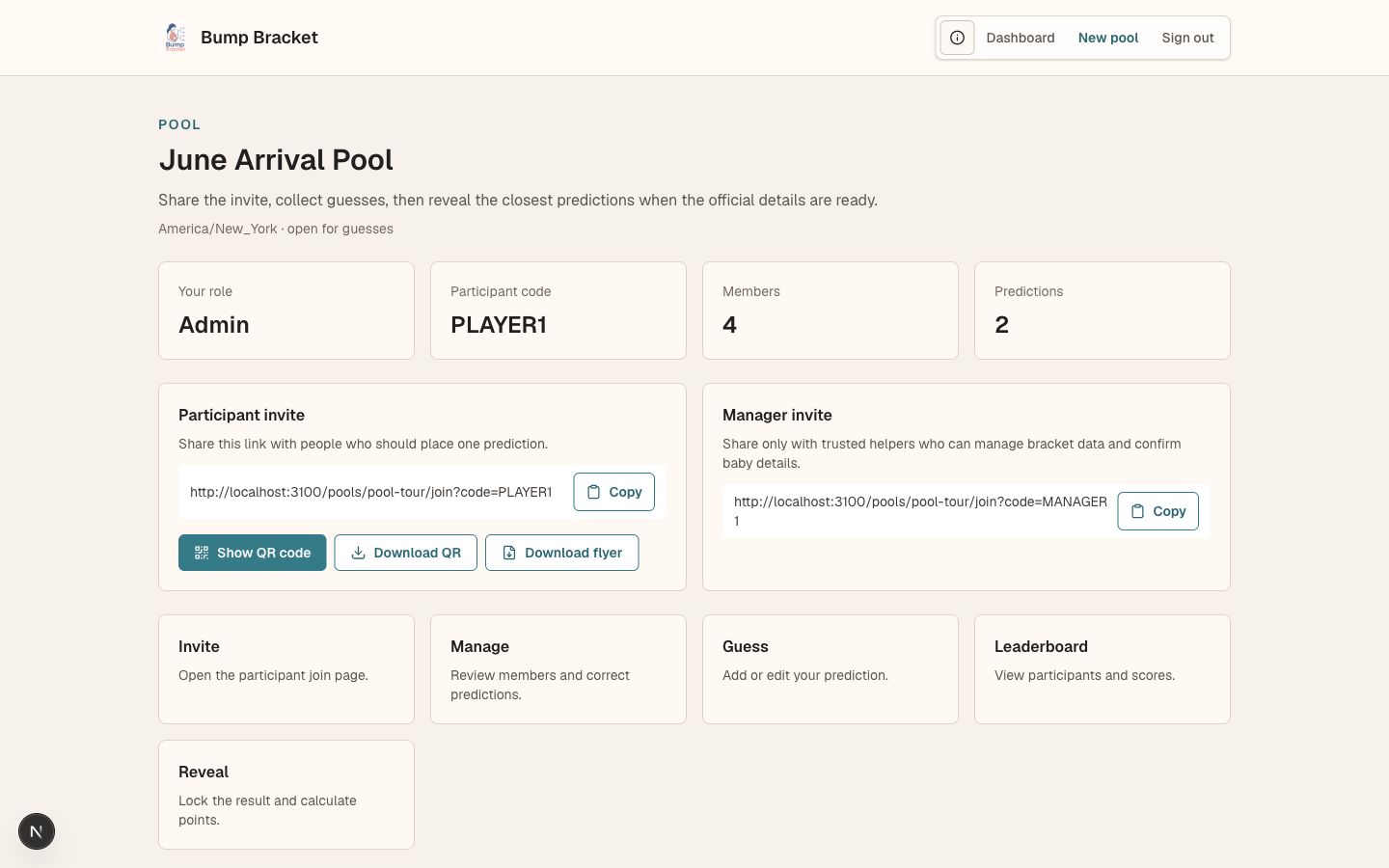Open the Leaderboard card

click(x=1103, y=669)
